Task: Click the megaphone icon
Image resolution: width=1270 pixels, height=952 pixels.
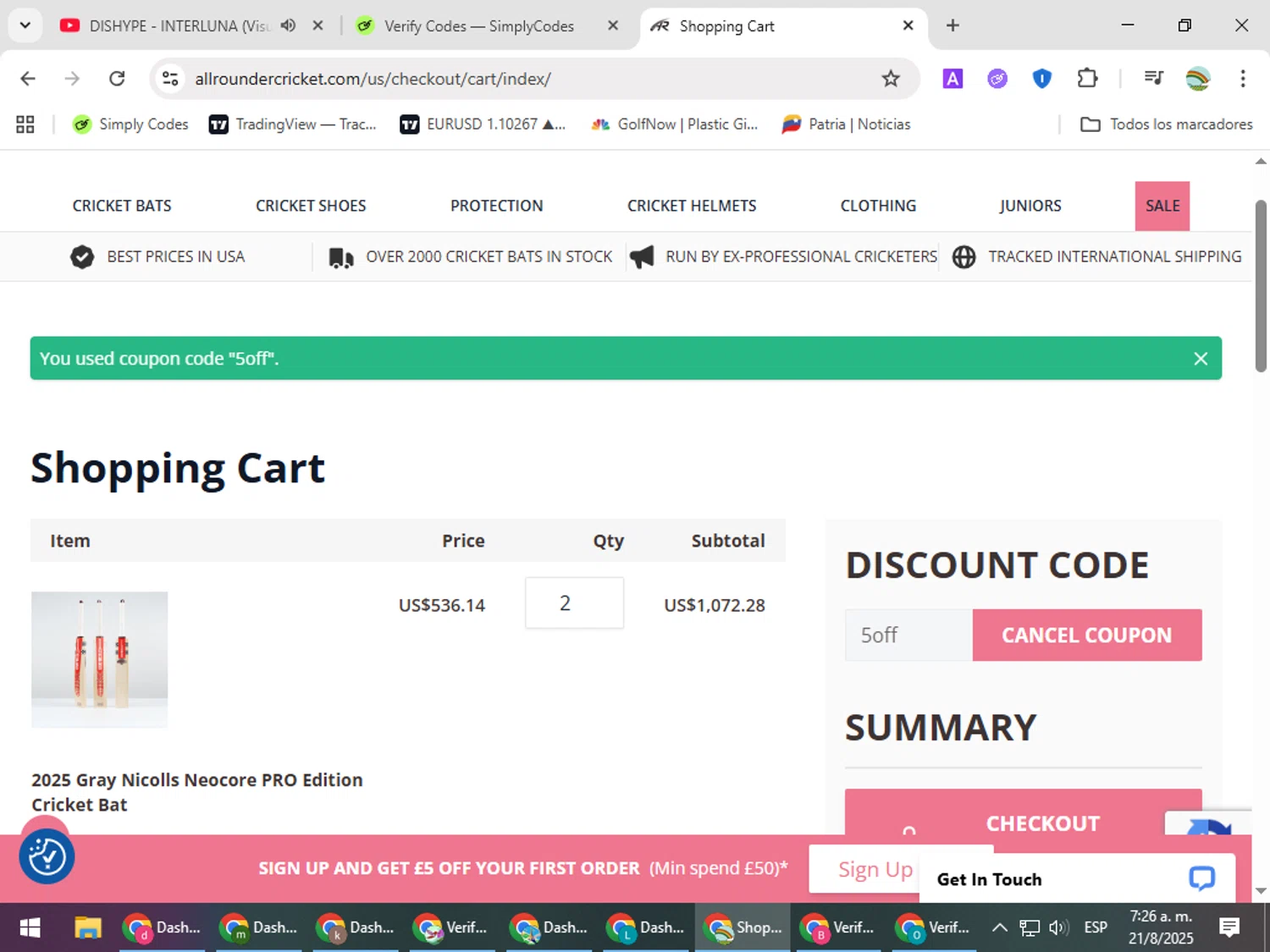Action: pos(642,256)
